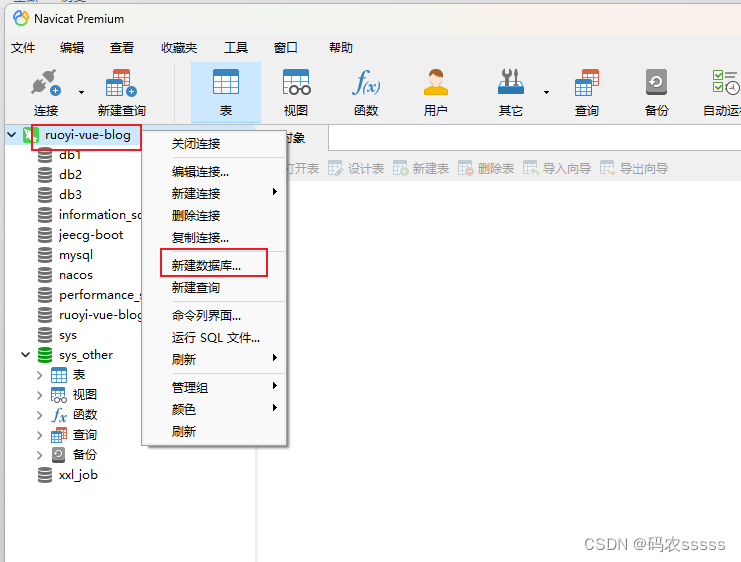Click the Function (函数) f(x) icon

point(366,82)
